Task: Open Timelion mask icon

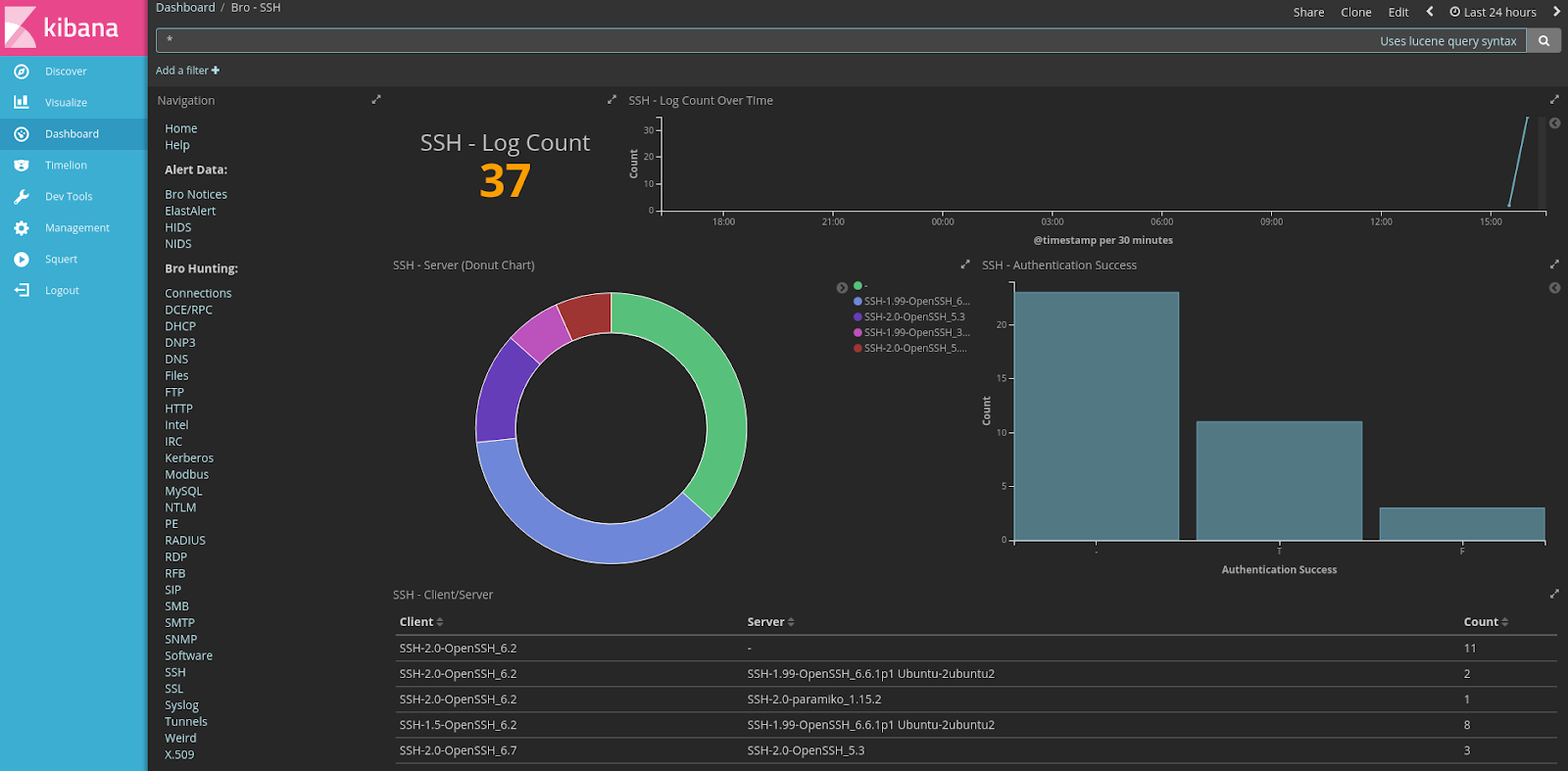Action: (x=22, y=166)
